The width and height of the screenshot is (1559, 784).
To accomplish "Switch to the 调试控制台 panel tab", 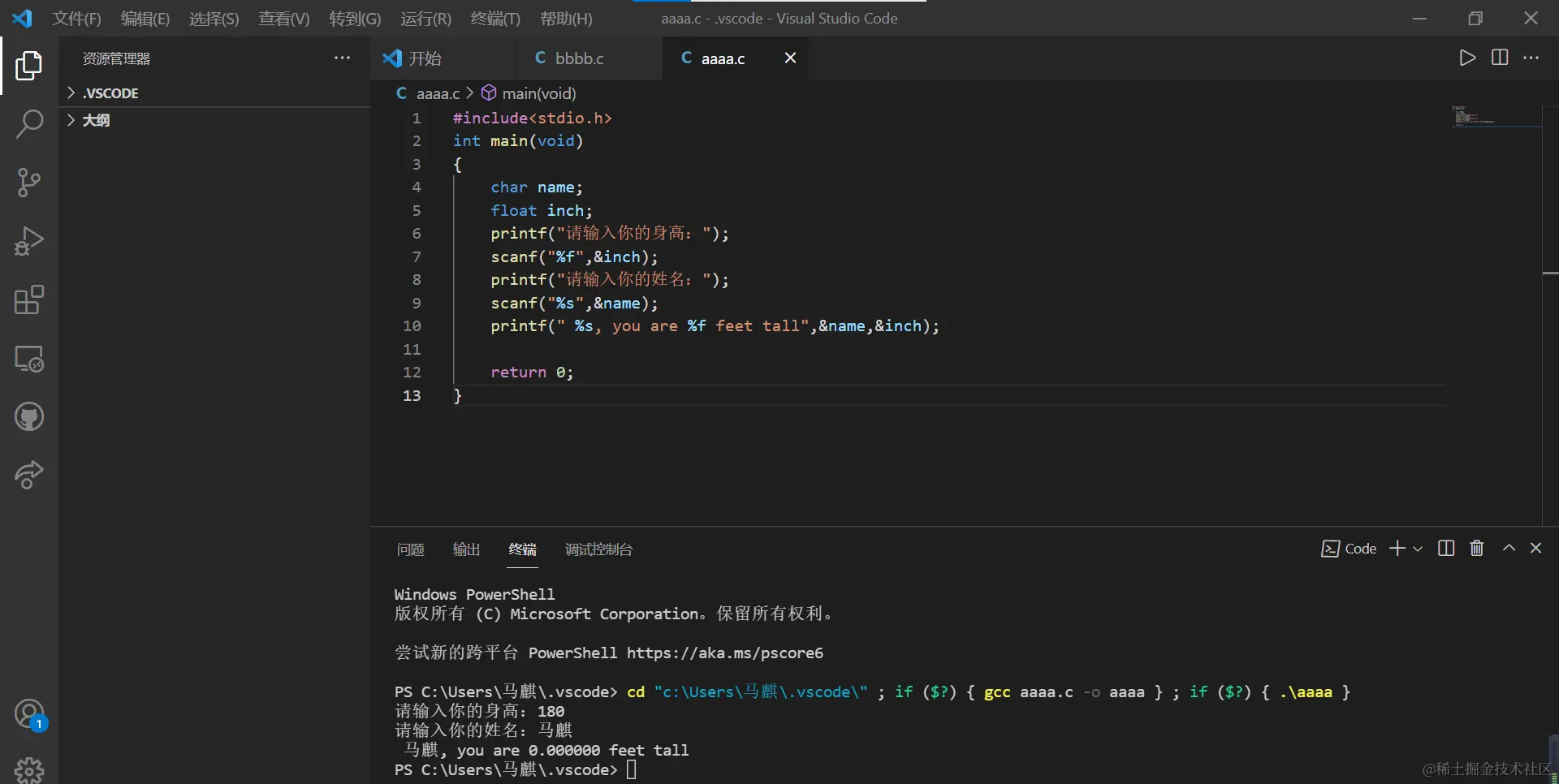I will click(598, 549).
